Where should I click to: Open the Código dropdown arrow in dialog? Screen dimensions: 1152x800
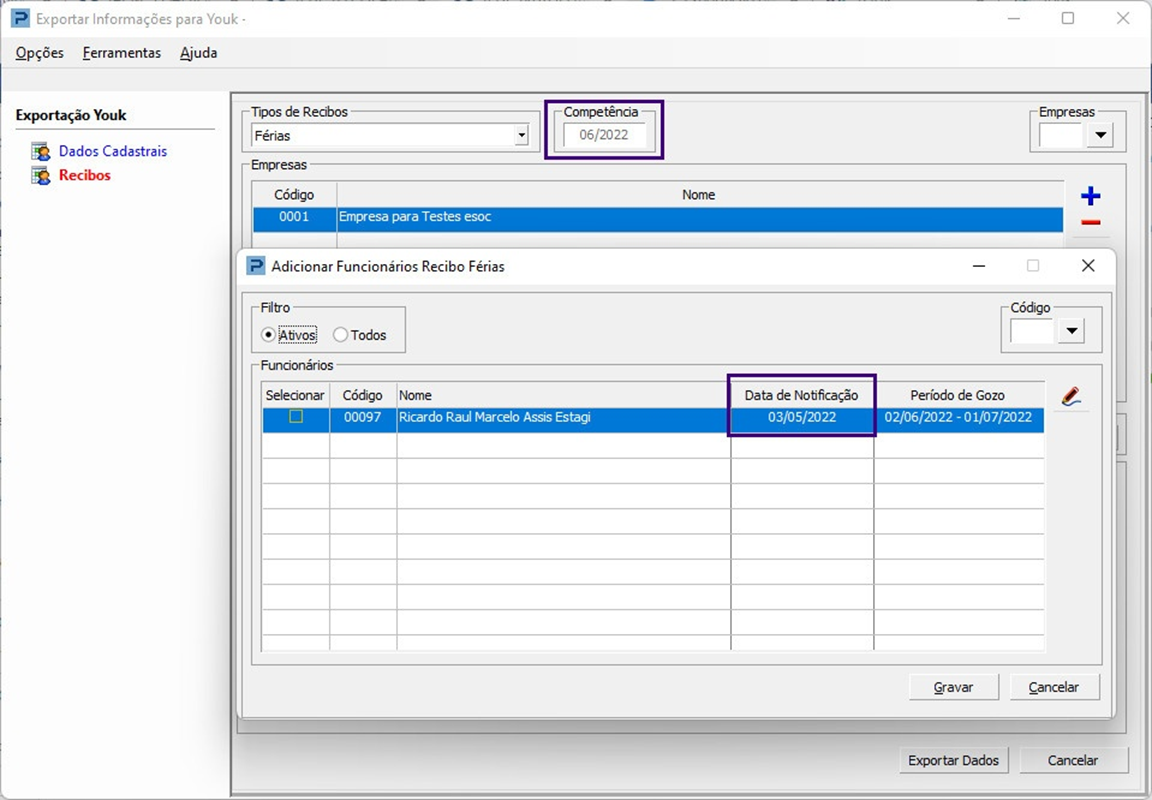pos(1071,331)
